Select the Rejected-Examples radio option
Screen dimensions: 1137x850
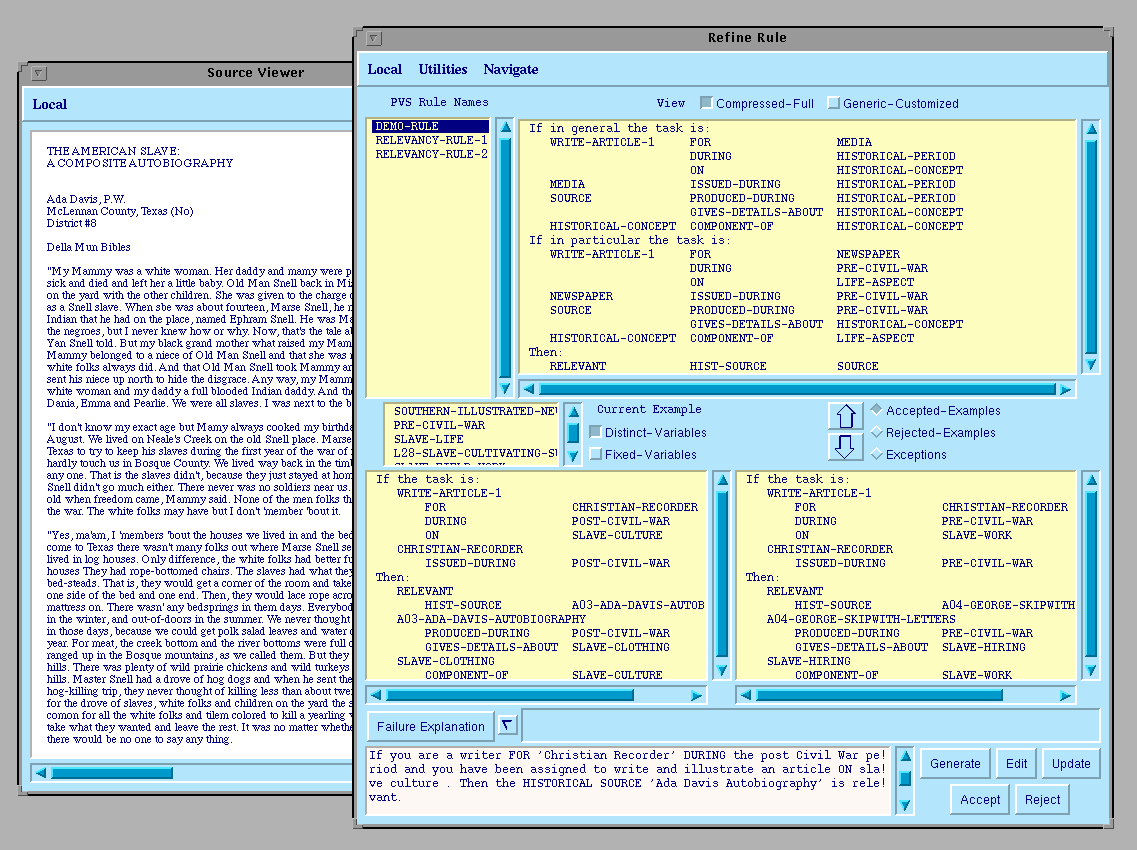pos(877,433)
